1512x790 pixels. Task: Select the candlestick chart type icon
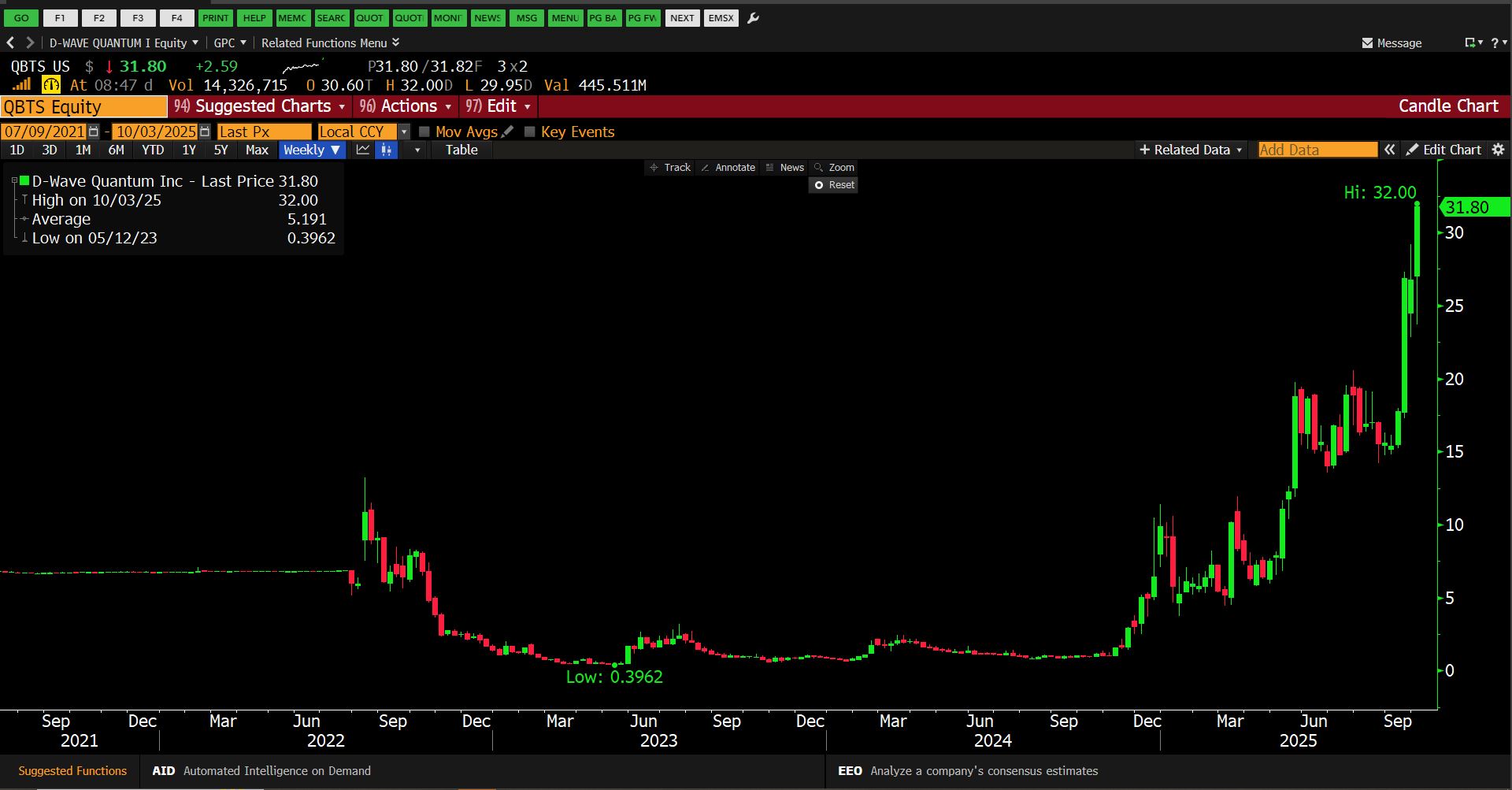pos(386,150)
